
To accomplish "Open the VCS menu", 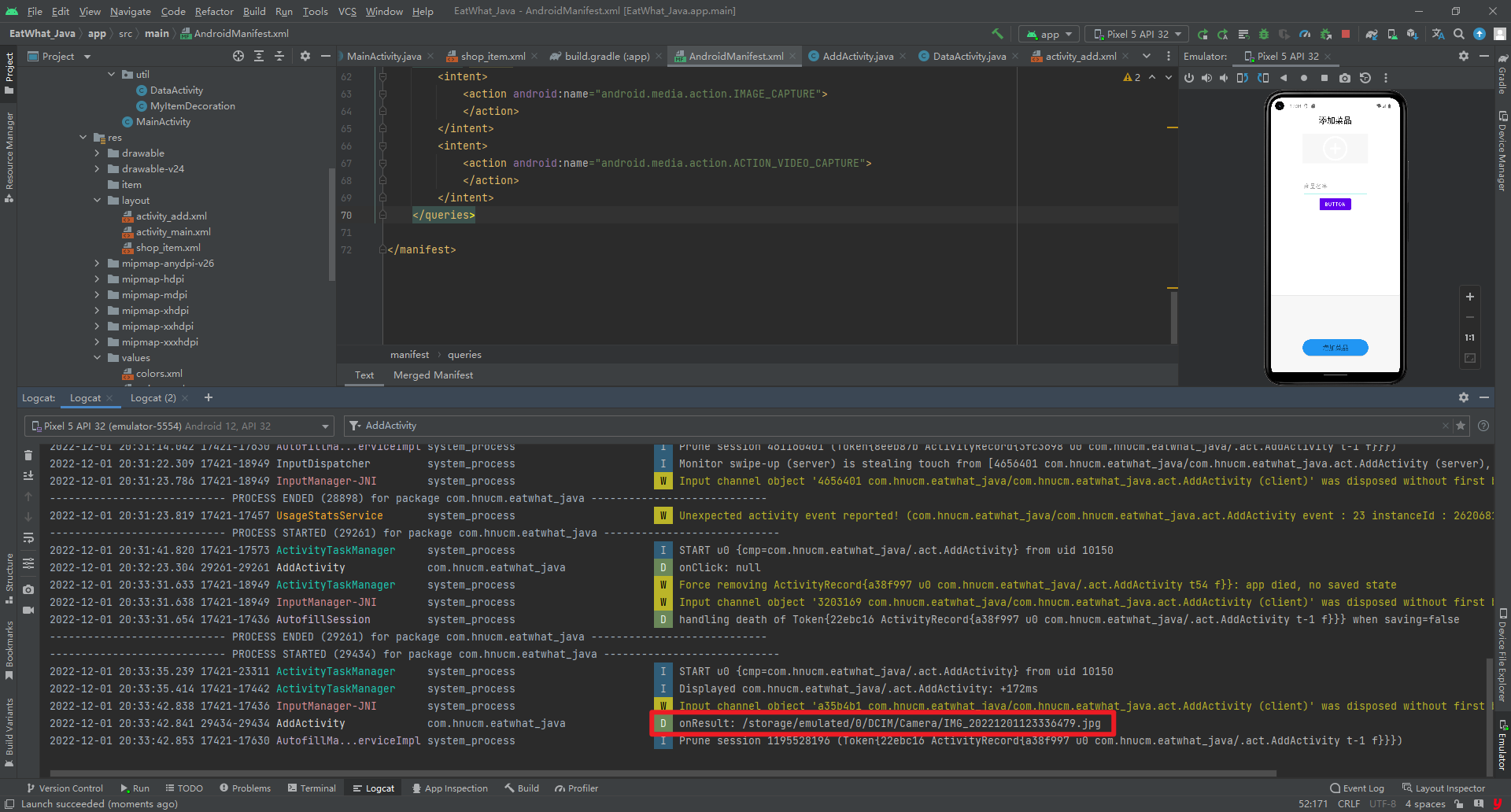I will (347, 11).
